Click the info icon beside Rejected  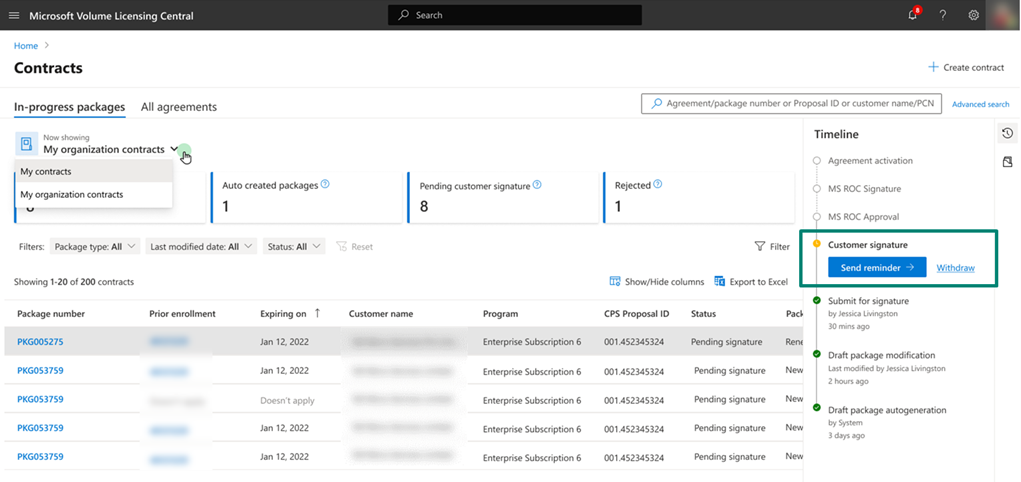click(x=658, y=185)
